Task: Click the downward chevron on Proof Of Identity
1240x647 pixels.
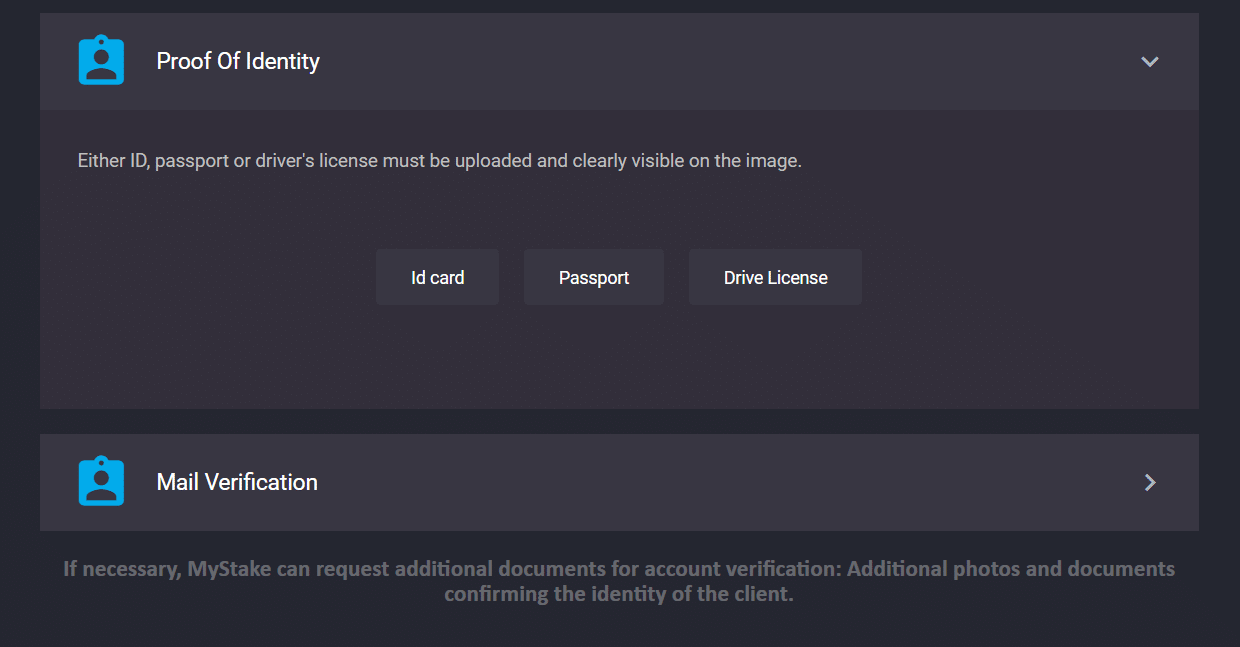Action: 1149,61
